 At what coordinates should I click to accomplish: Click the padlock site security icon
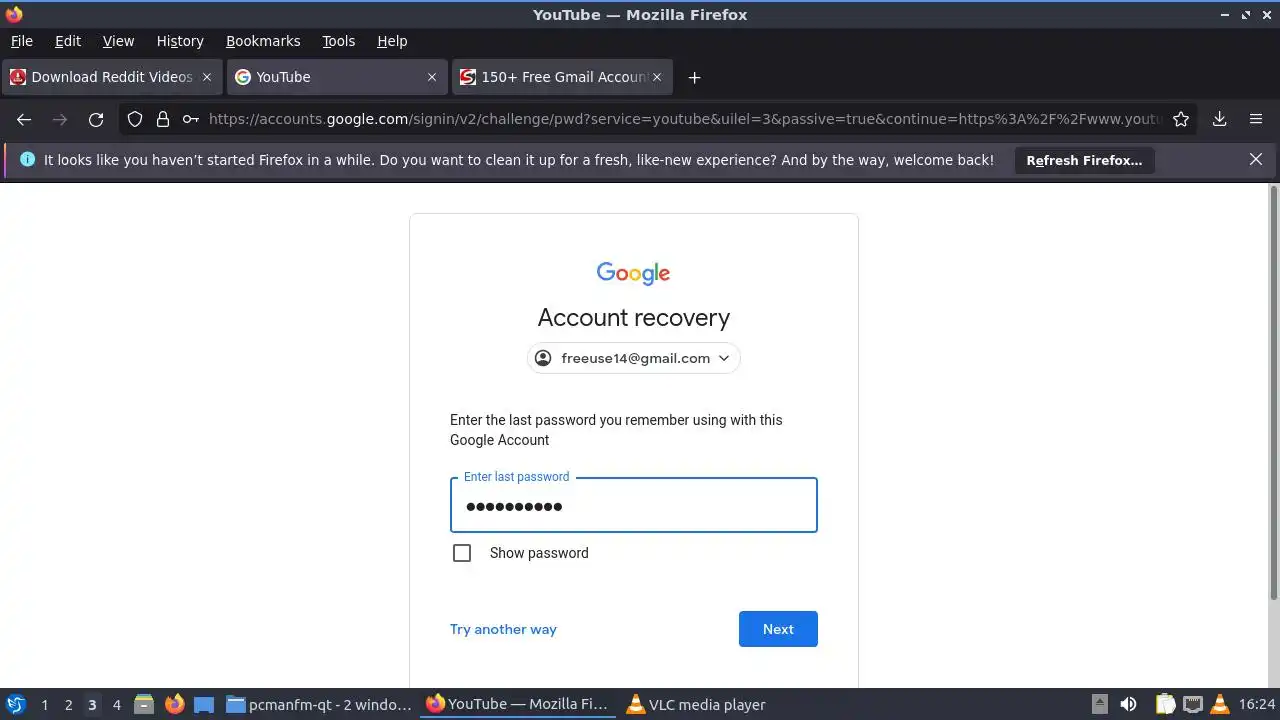162,119
